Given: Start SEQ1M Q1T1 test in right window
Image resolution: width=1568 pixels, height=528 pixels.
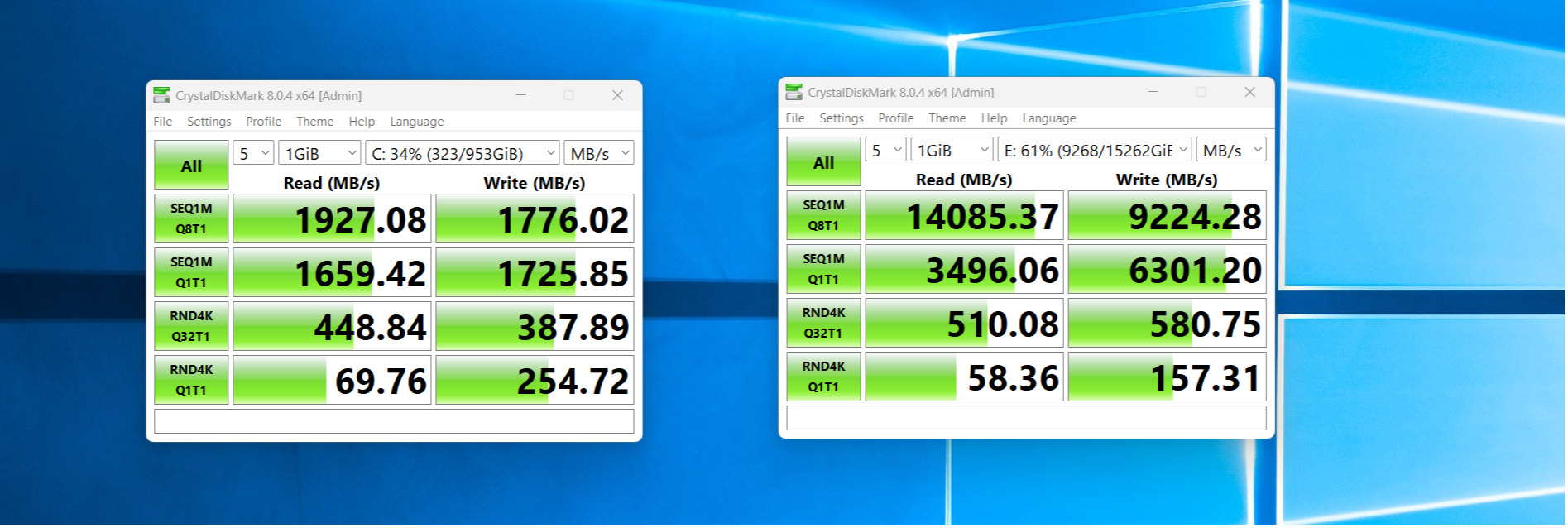Looking at the screenshot, I should tap(823, 269).
